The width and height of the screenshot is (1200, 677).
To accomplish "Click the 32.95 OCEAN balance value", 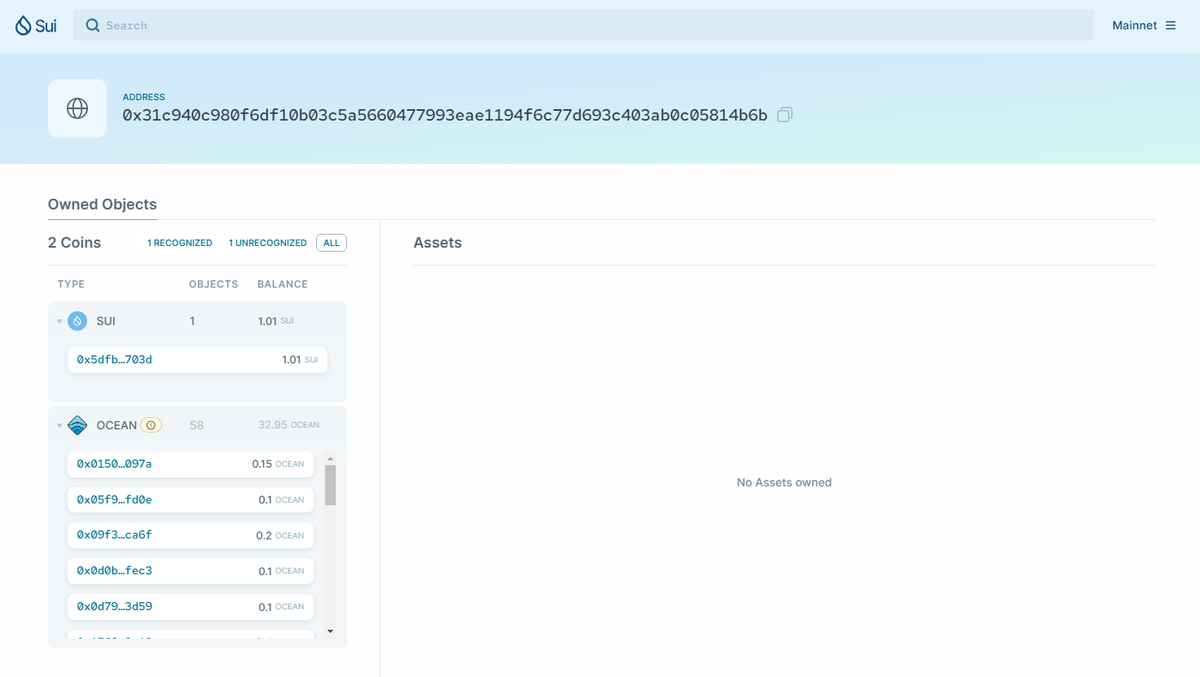I will (289, 425).
